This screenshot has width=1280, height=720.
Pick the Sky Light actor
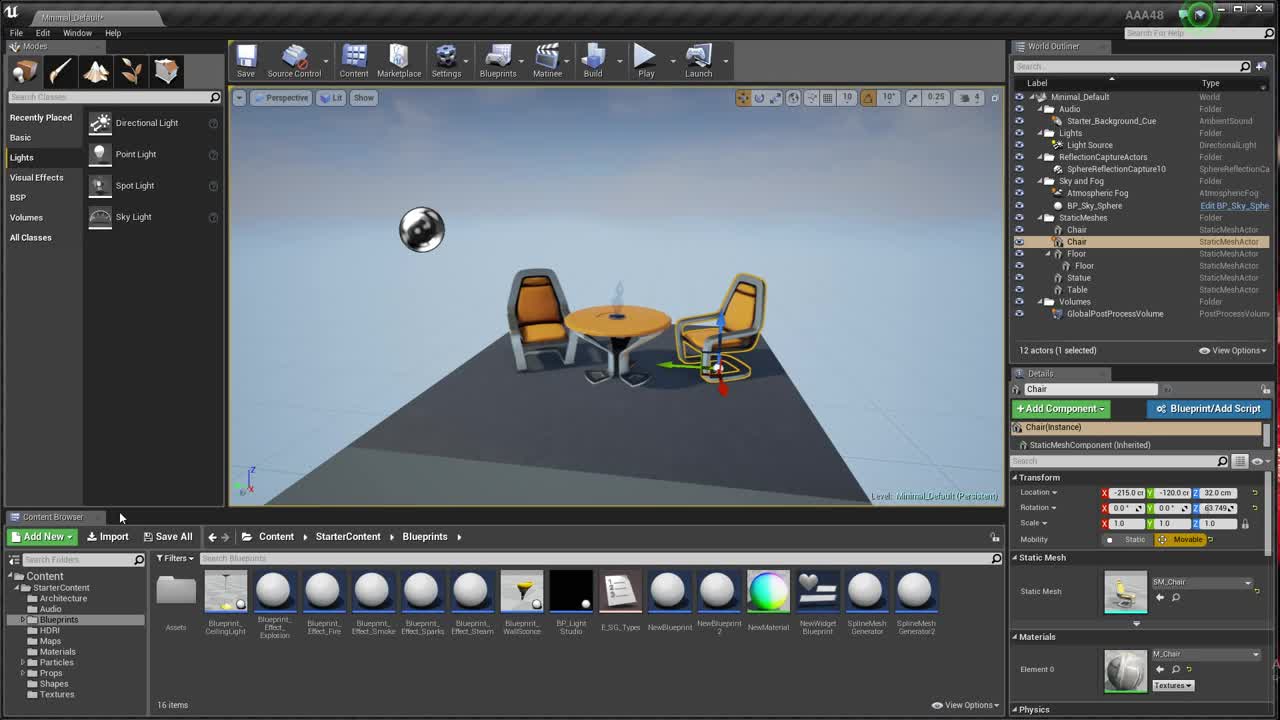(x=154, y=216)
